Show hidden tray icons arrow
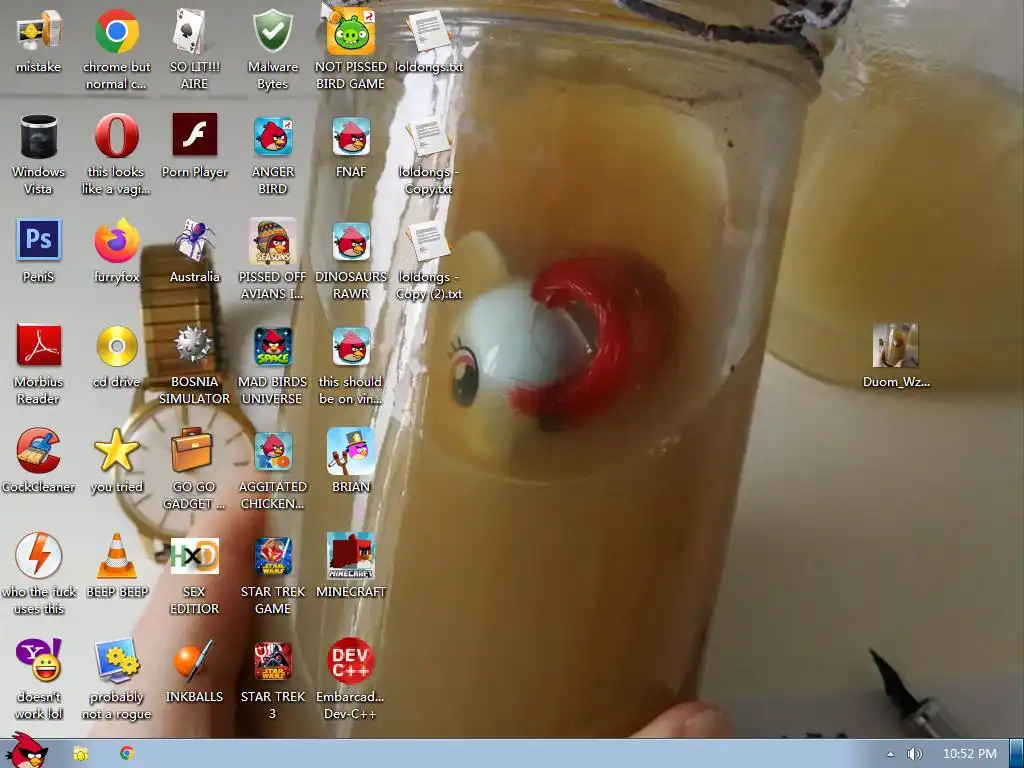 pyautogui.click(x=889, y=754)
